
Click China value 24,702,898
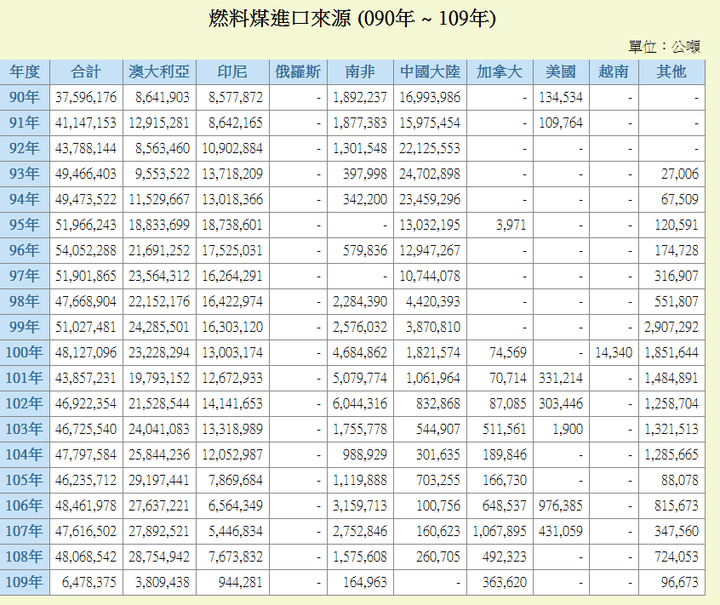[429, 174]
